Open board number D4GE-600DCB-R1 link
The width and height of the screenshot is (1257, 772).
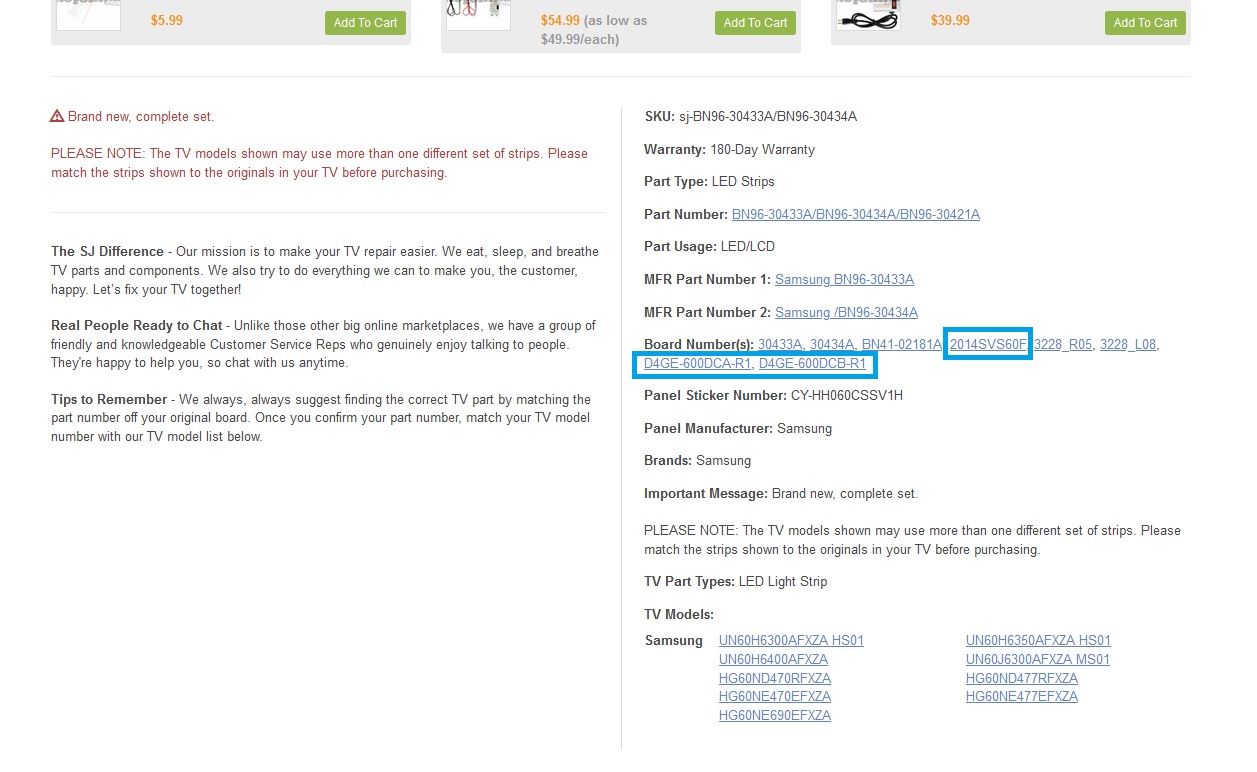point(812,364)
